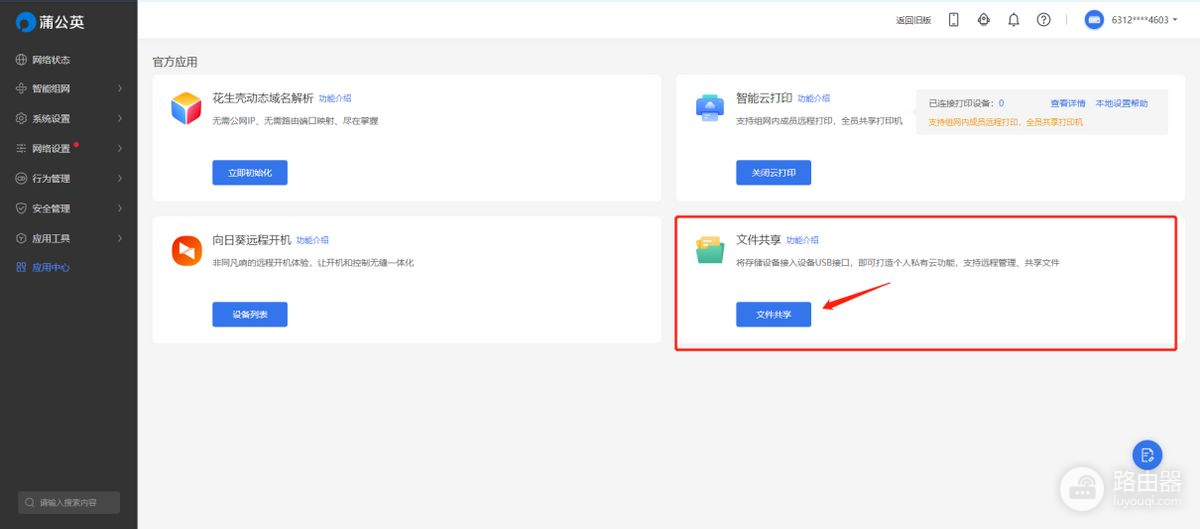Go to 网络状态 in the sidebar

[50, 60]
